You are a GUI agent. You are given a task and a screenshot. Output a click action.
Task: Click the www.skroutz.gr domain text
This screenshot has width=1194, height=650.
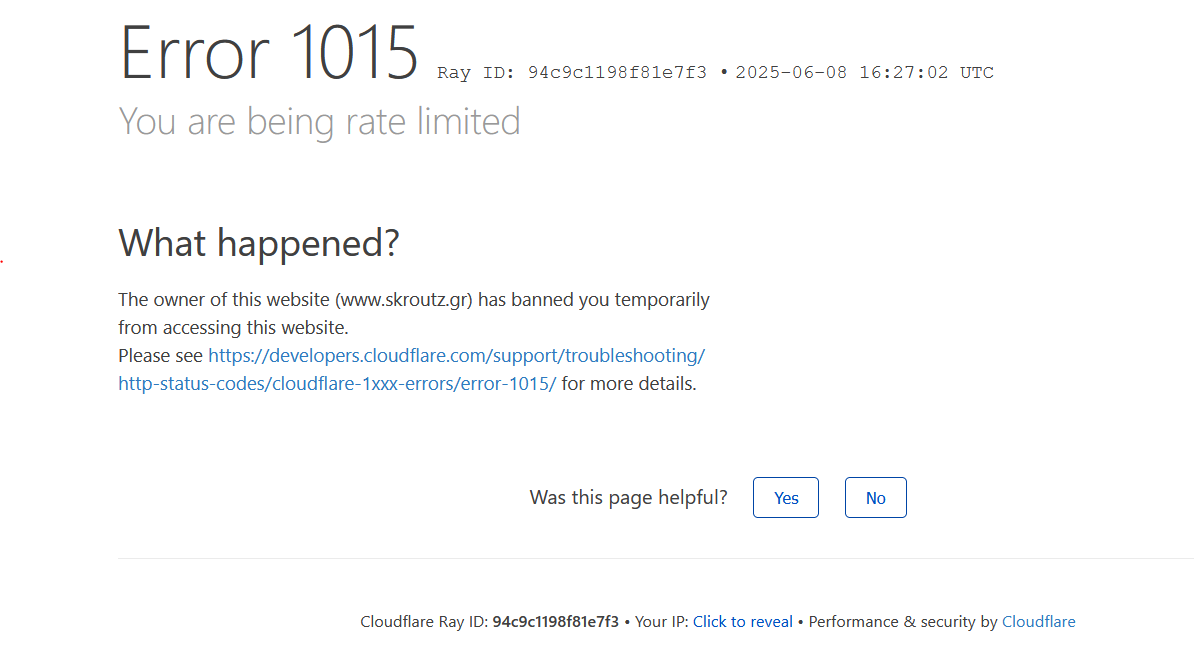pos(406,300)
